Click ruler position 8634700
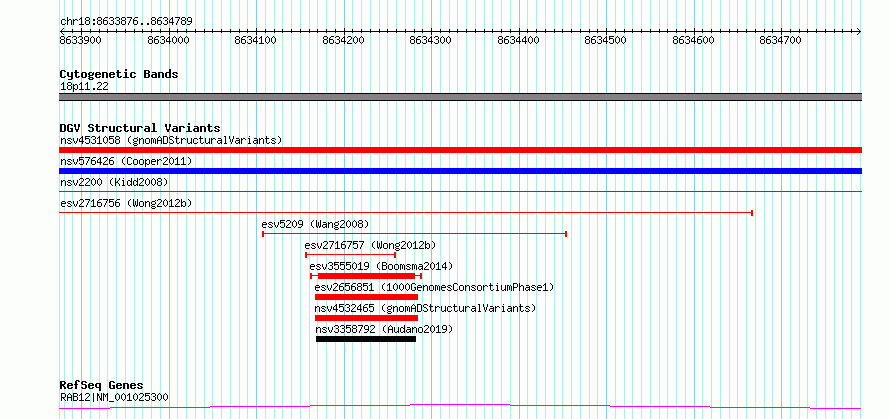Viewport: 890px width, 419px height. (x=781, y=40)
